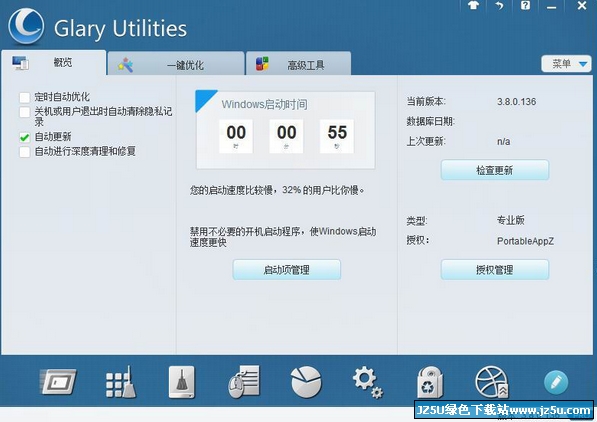Open the help question mark icon
This screenshot has width=597, height=422.
[x=525, y=5]
